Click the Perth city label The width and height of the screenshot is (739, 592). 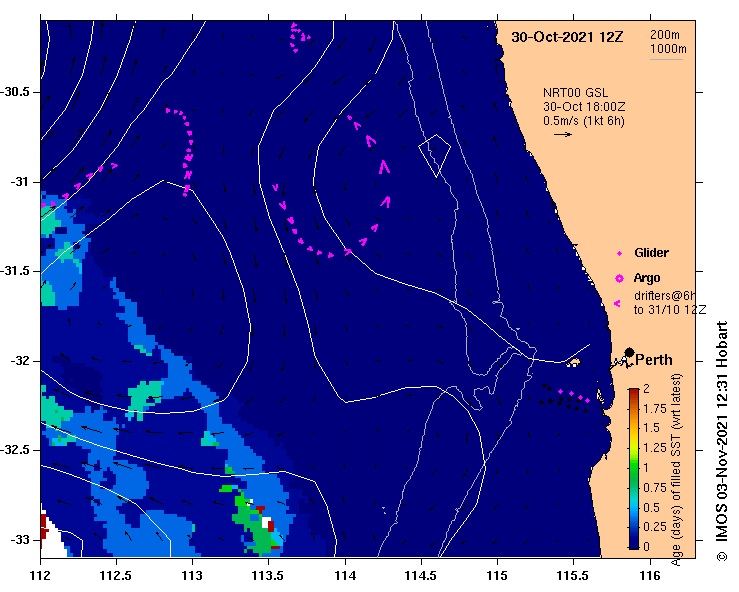(x=654, y=360)
